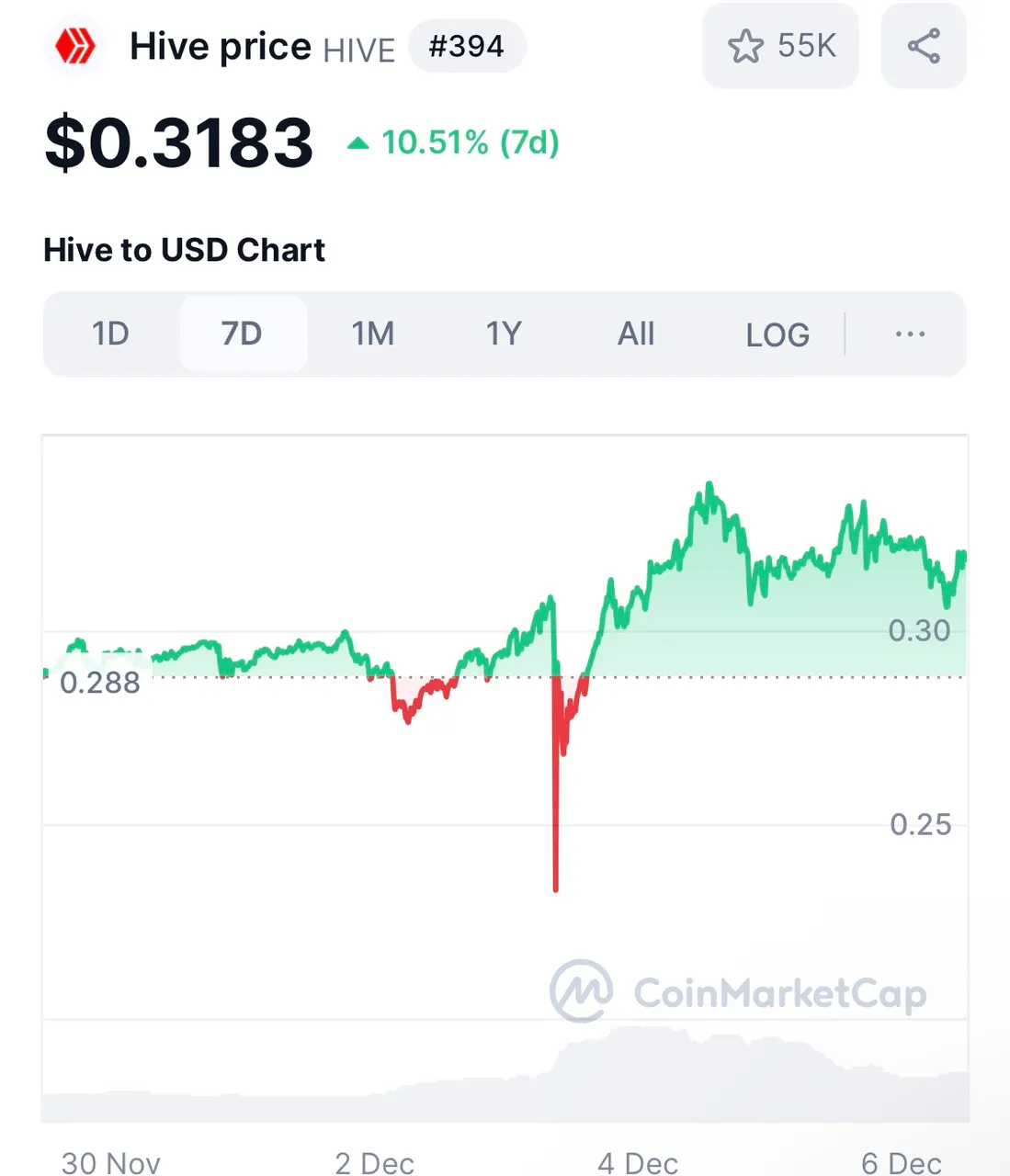This screenshot has height=1176, width=1010.
Task: Tap the red Hive logo icon
Action: (75, 46)
